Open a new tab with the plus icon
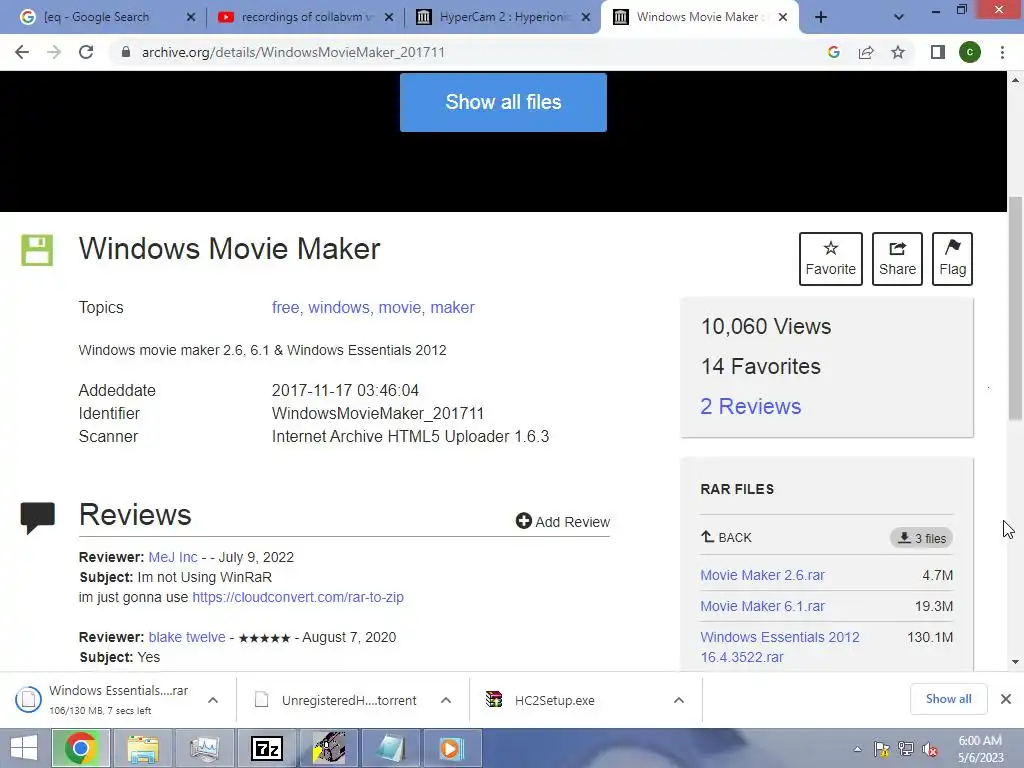This screenshot has width=1024, height=768. coord(821,18)
